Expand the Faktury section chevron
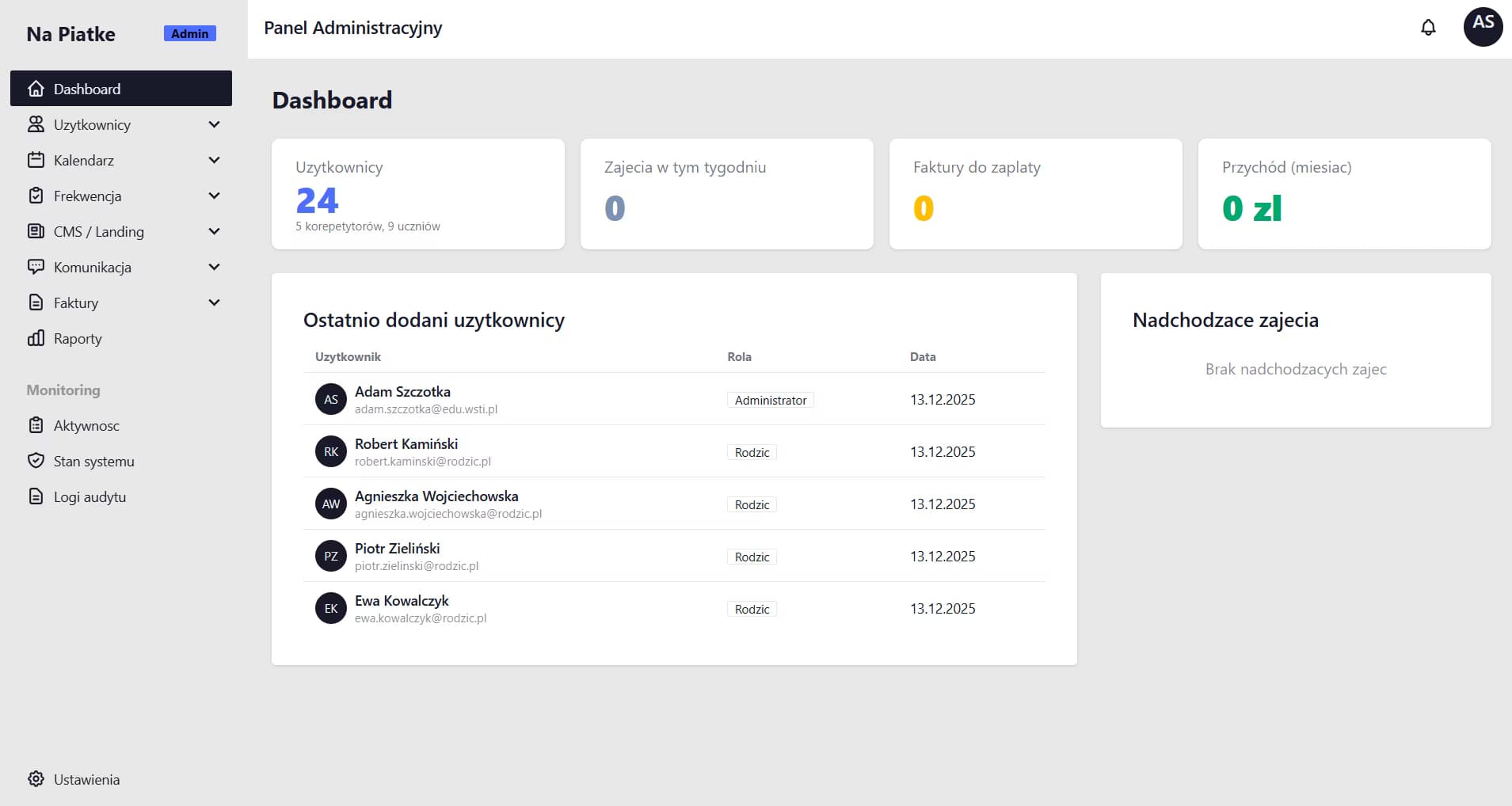 click(213, 302)
